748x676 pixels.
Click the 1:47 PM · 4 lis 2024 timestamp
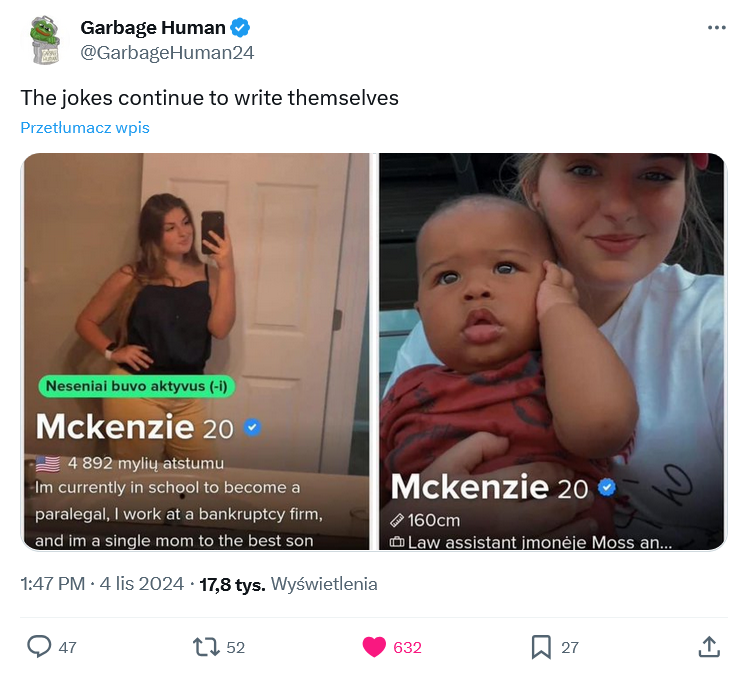coord(102,584)
